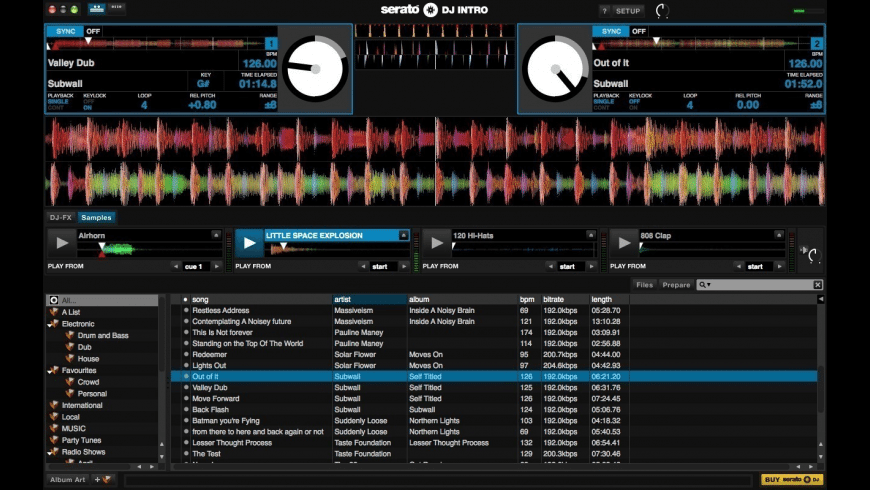Click the Drum and Bass crate icon
Screen dimensions: 870x490
[70, 336]
